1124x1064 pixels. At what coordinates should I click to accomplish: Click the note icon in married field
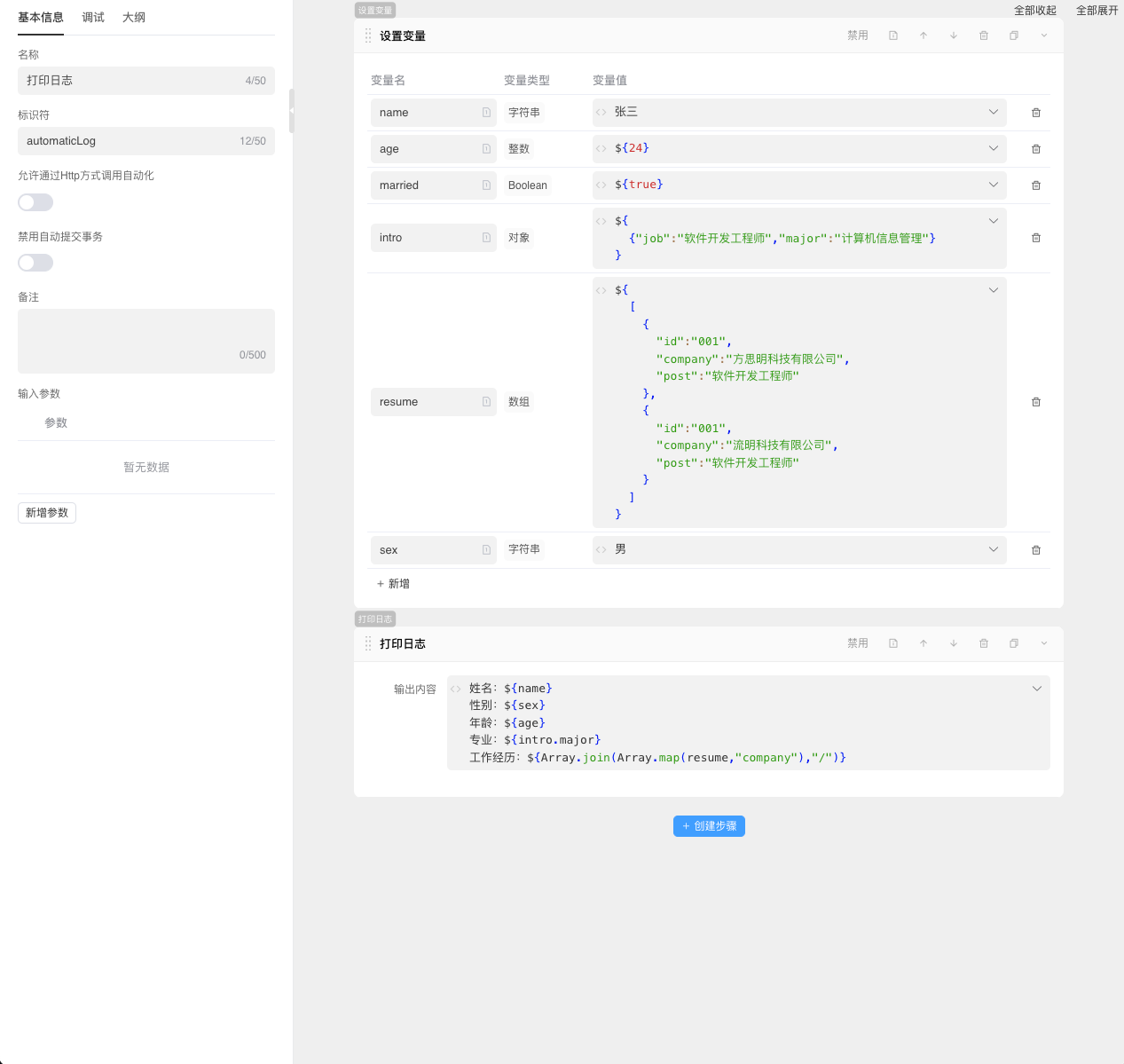tap(486, 185)
